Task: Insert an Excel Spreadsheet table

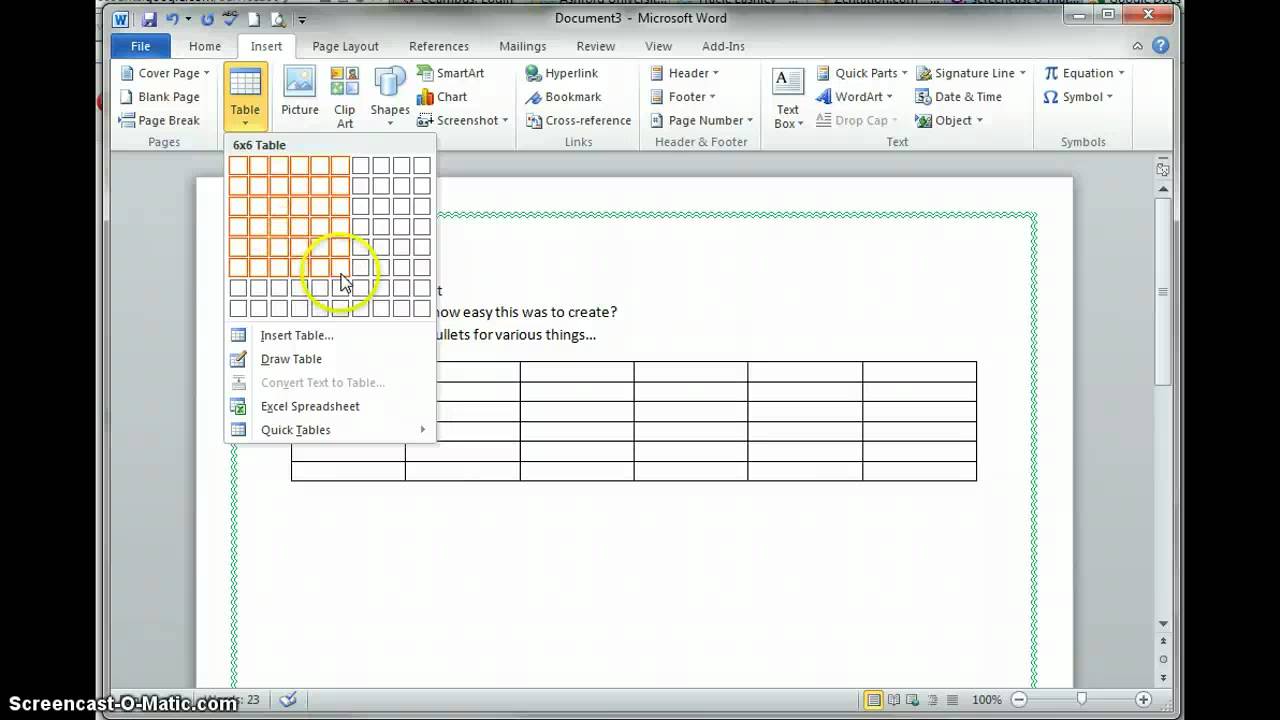Action: point(331,406)
